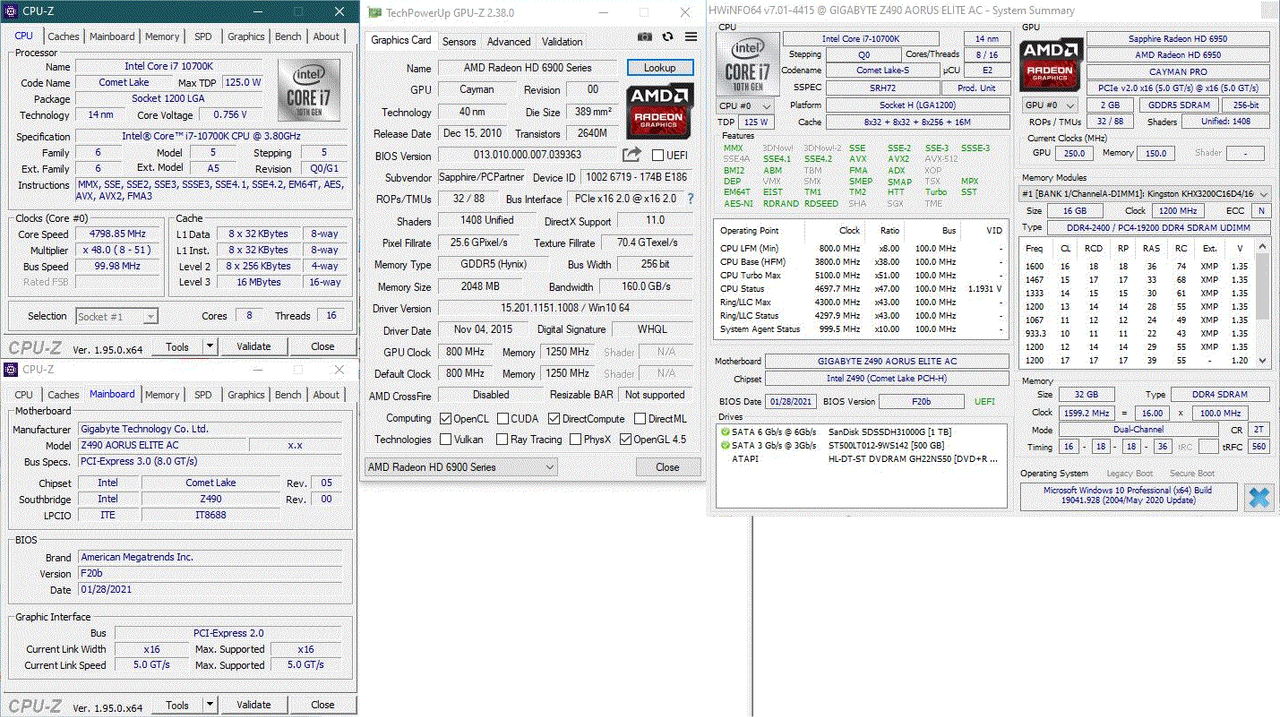Click the BIOS export share icon in GPU-Z

tap(631, 155)
